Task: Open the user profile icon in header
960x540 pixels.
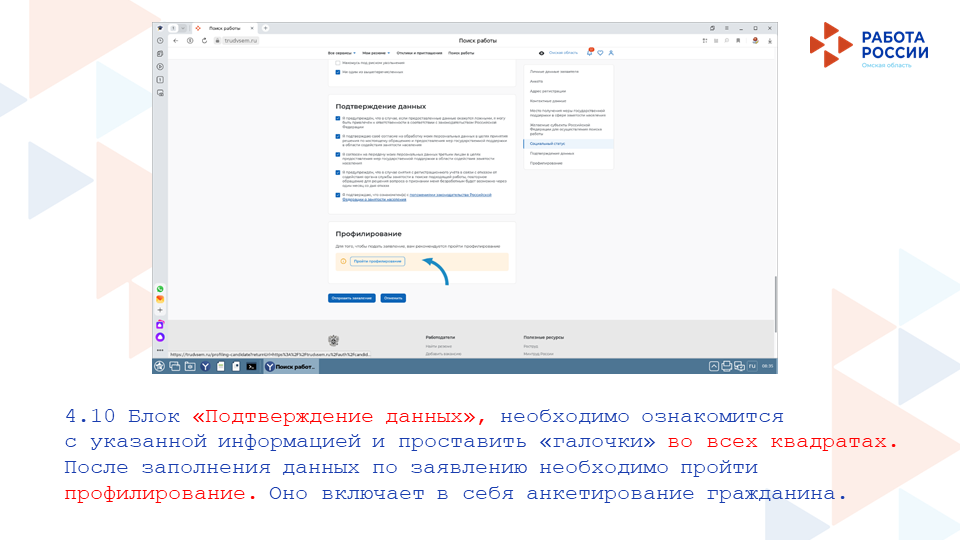Action: (610, 52)
